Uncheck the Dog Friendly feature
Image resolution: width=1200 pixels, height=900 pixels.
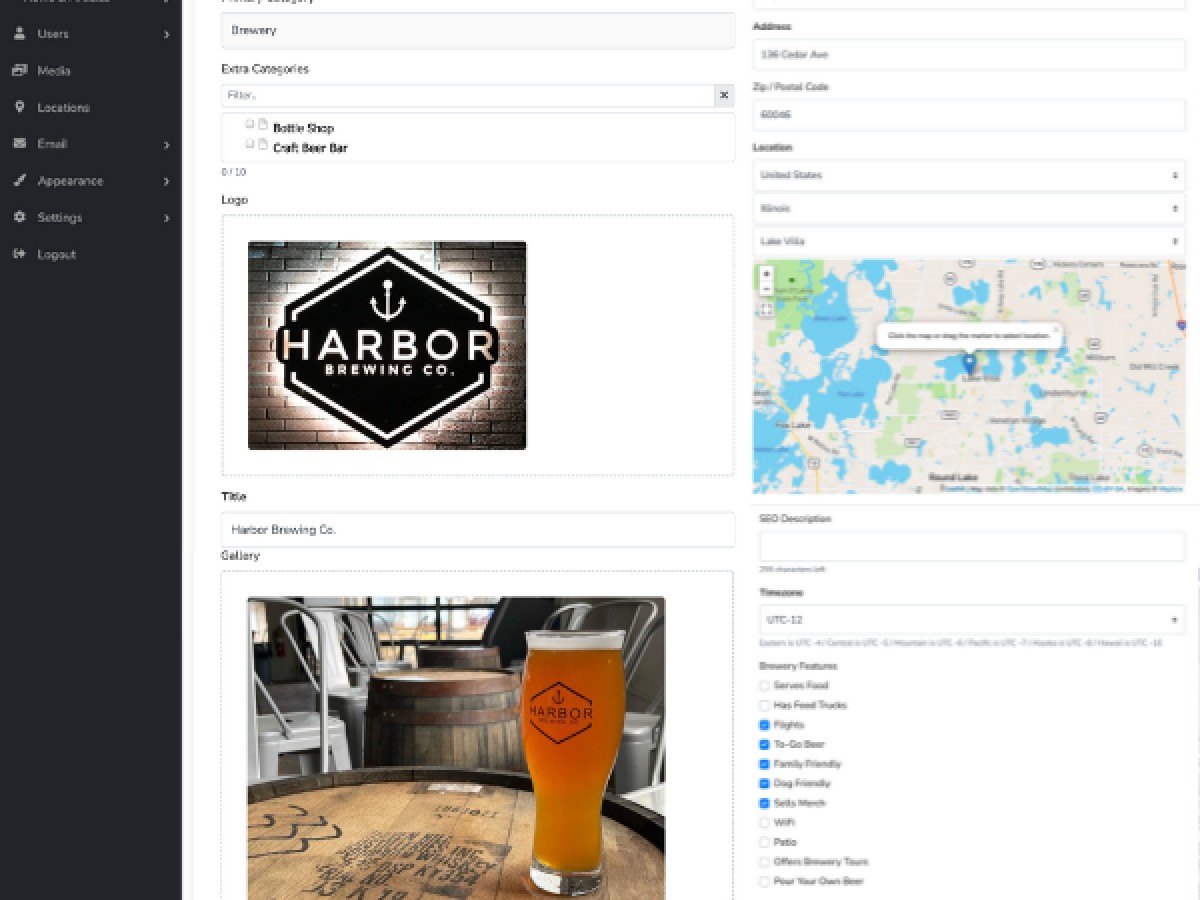pyautogui.click(x=765, y=784)
